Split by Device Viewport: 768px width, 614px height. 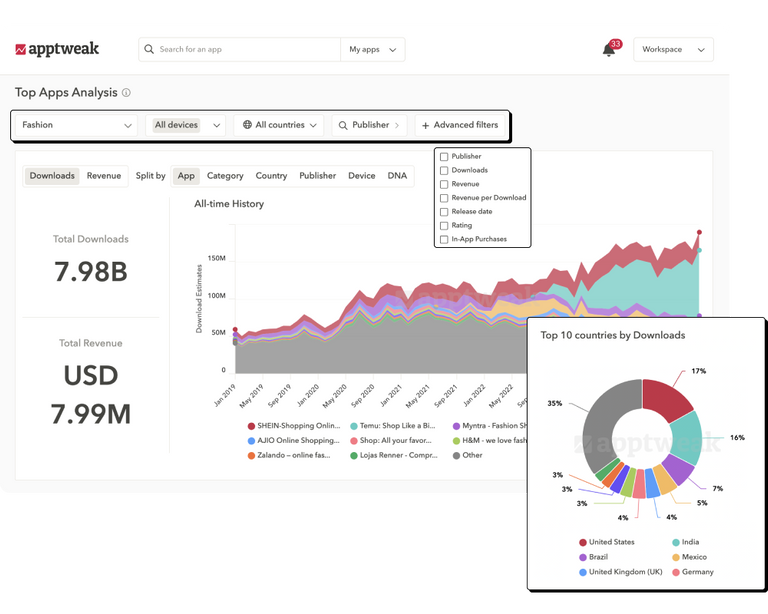(x=361, y=176)
